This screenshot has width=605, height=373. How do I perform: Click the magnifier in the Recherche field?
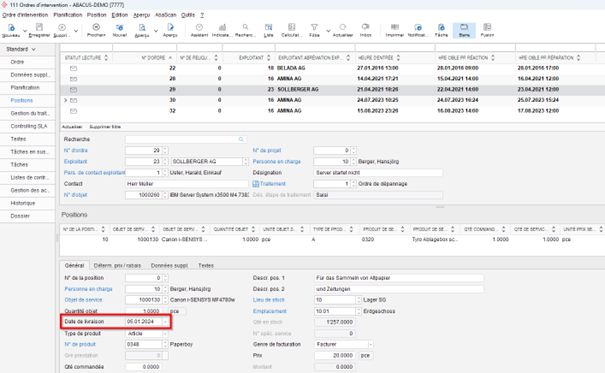(241, 139)
